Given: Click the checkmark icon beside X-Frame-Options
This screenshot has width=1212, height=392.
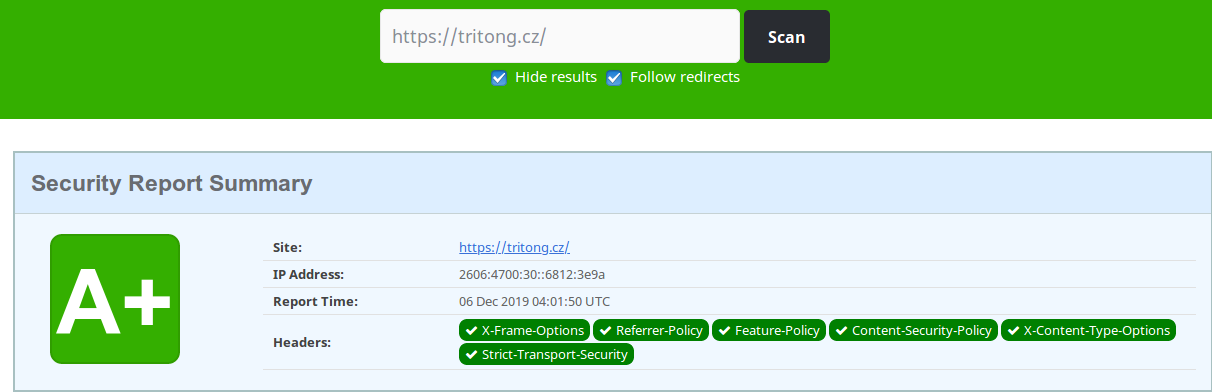Looking at the screenshot, I should 471,330.
